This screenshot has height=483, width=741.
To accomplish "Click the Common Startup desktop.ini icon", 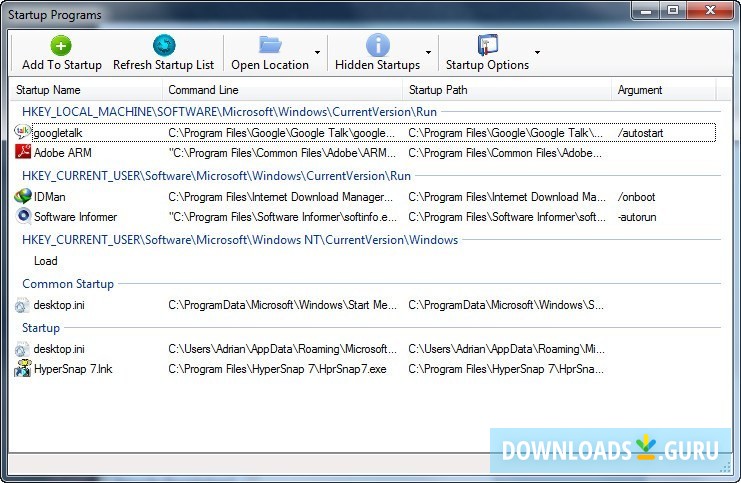I will [22, 305].
